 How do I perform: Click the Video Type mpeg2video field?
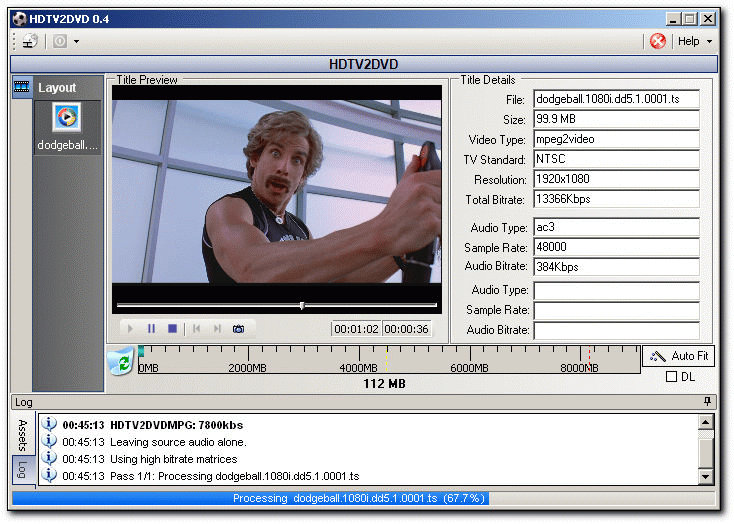click(x=616, y=139)
